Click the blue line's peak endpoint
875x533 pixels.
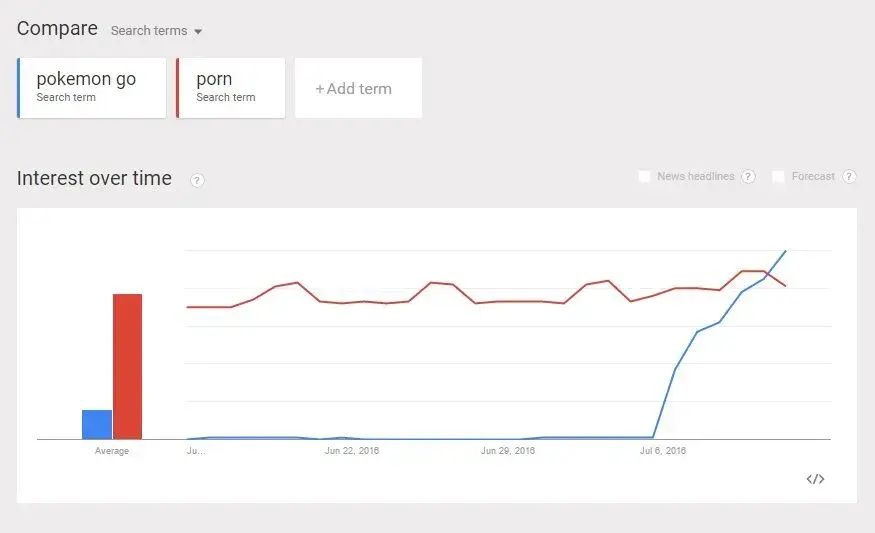[786, 251]
